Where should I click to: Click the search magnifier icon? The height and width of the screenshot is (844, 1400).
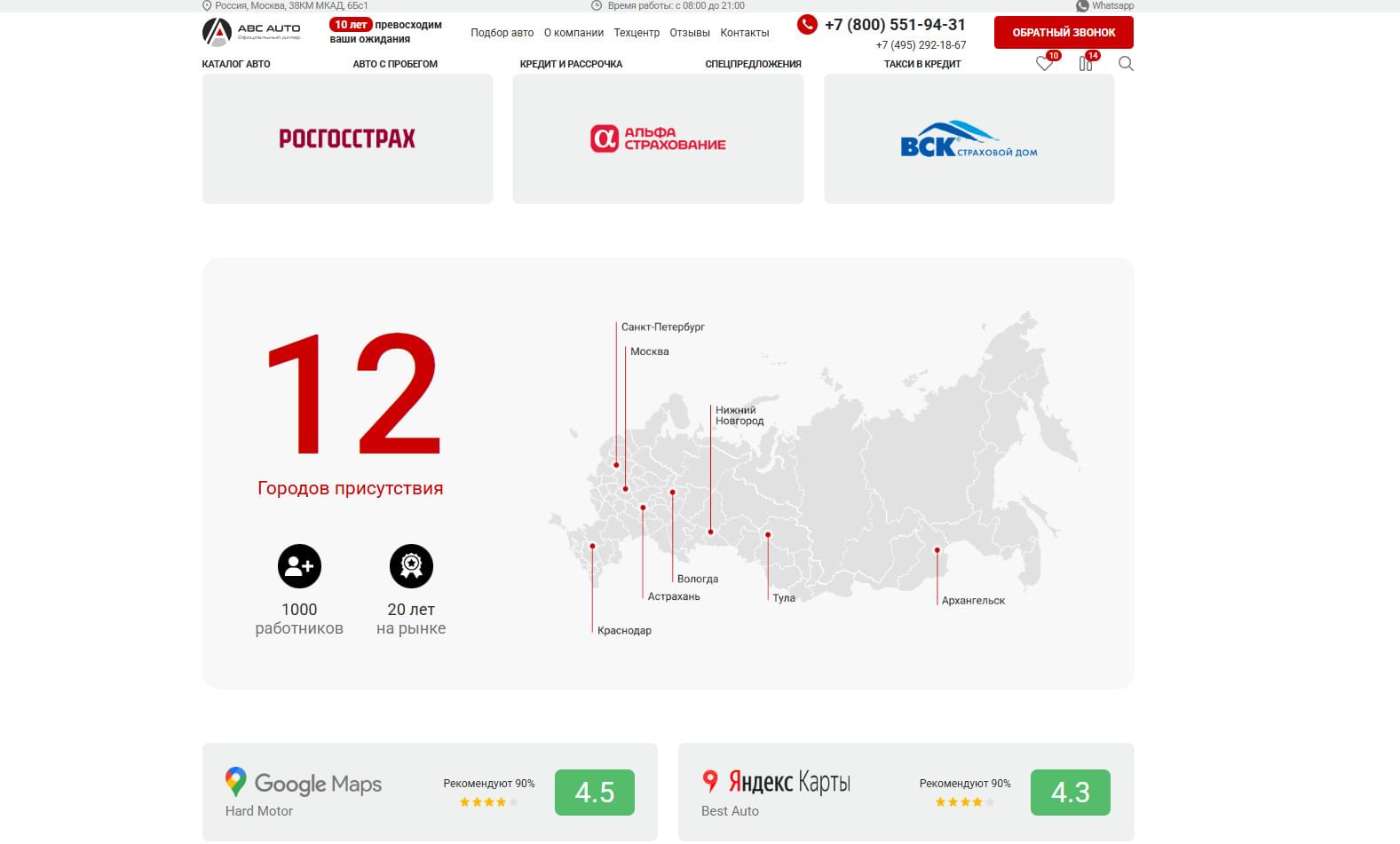(1126, 64)
